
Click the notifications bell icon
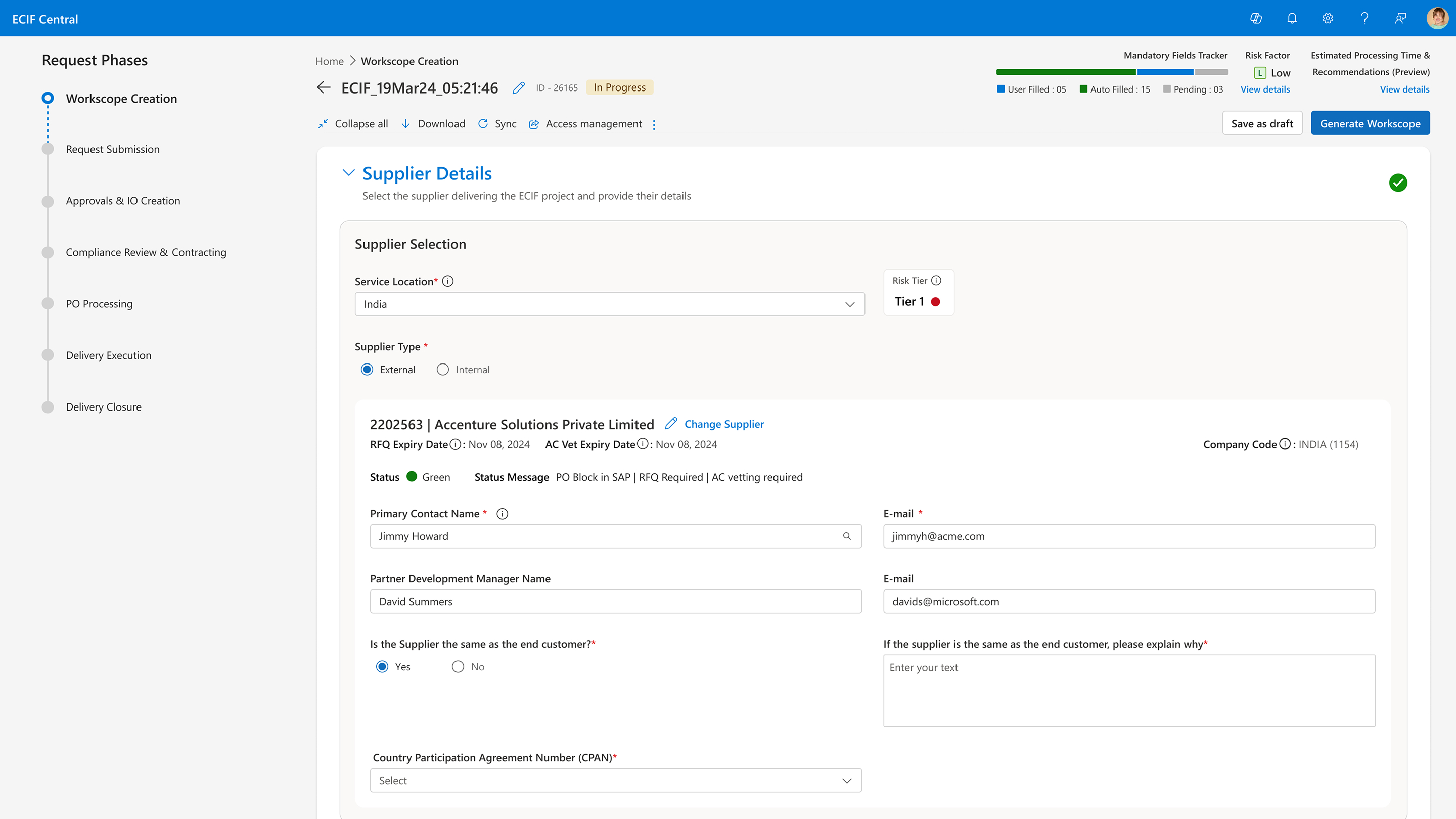click(x=1292, y=19)
